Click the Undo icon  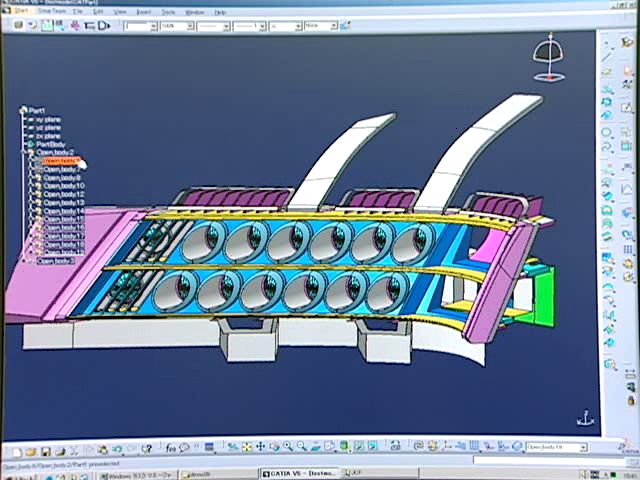pyautogui.click(x=117, y=451)
